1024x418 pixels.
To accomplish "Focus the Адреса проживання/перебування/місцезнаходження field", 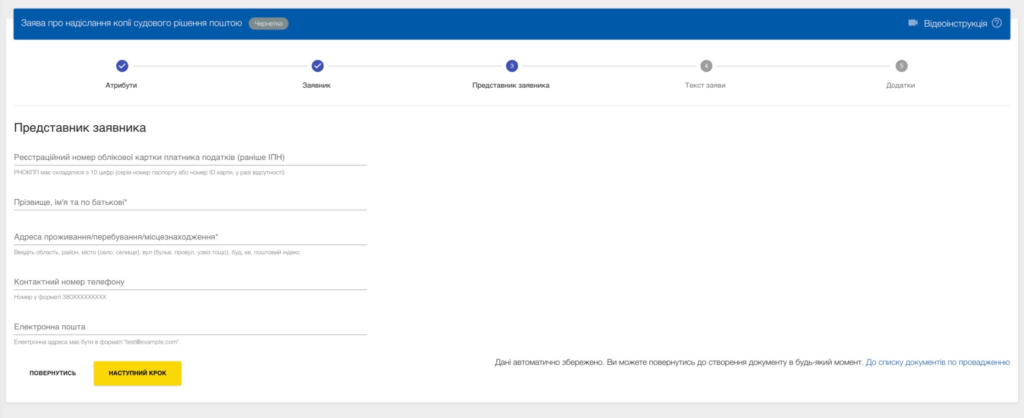I will tap(190, 237).
